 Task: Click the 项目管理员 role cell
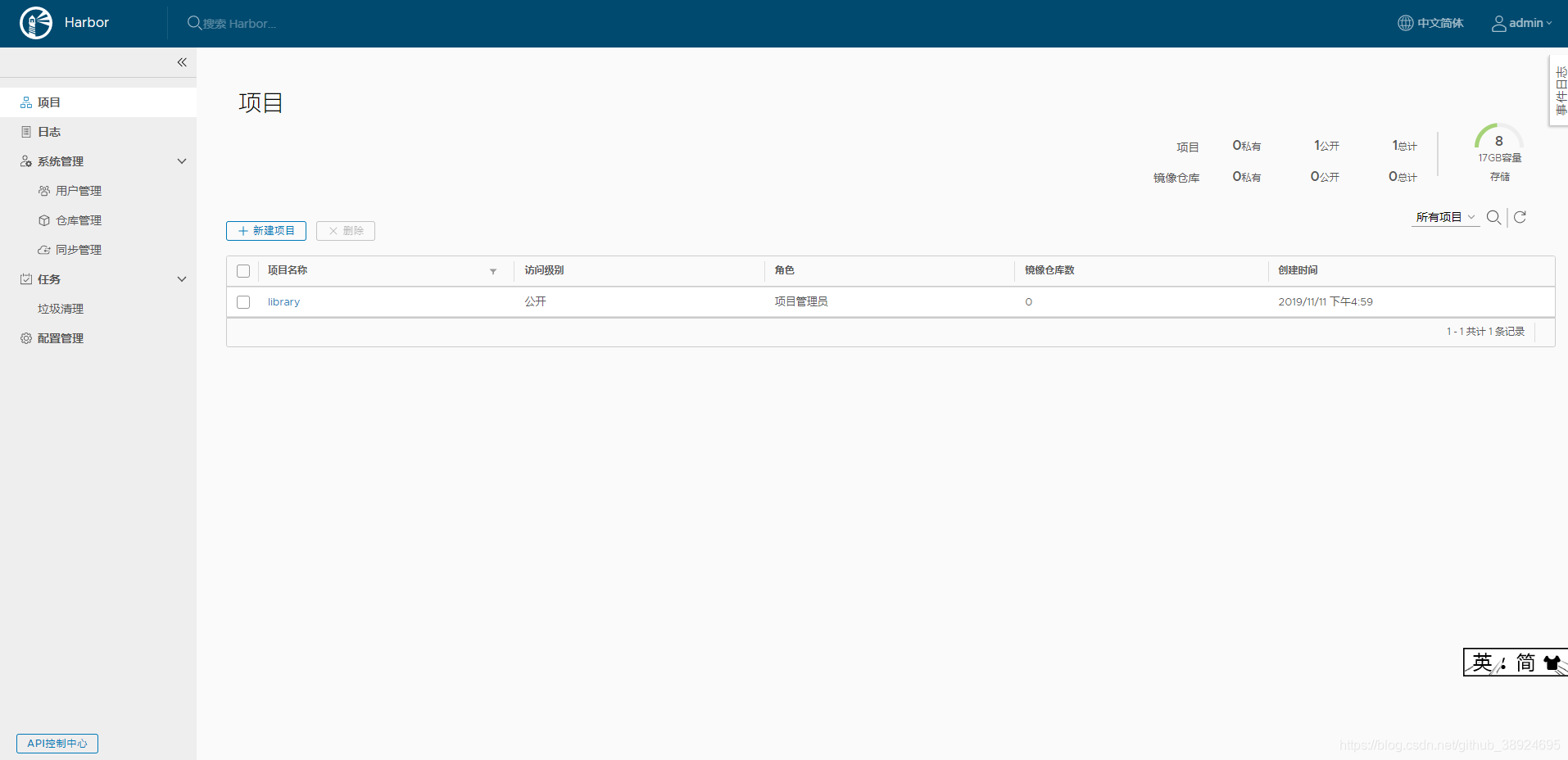tap(801, 302)
